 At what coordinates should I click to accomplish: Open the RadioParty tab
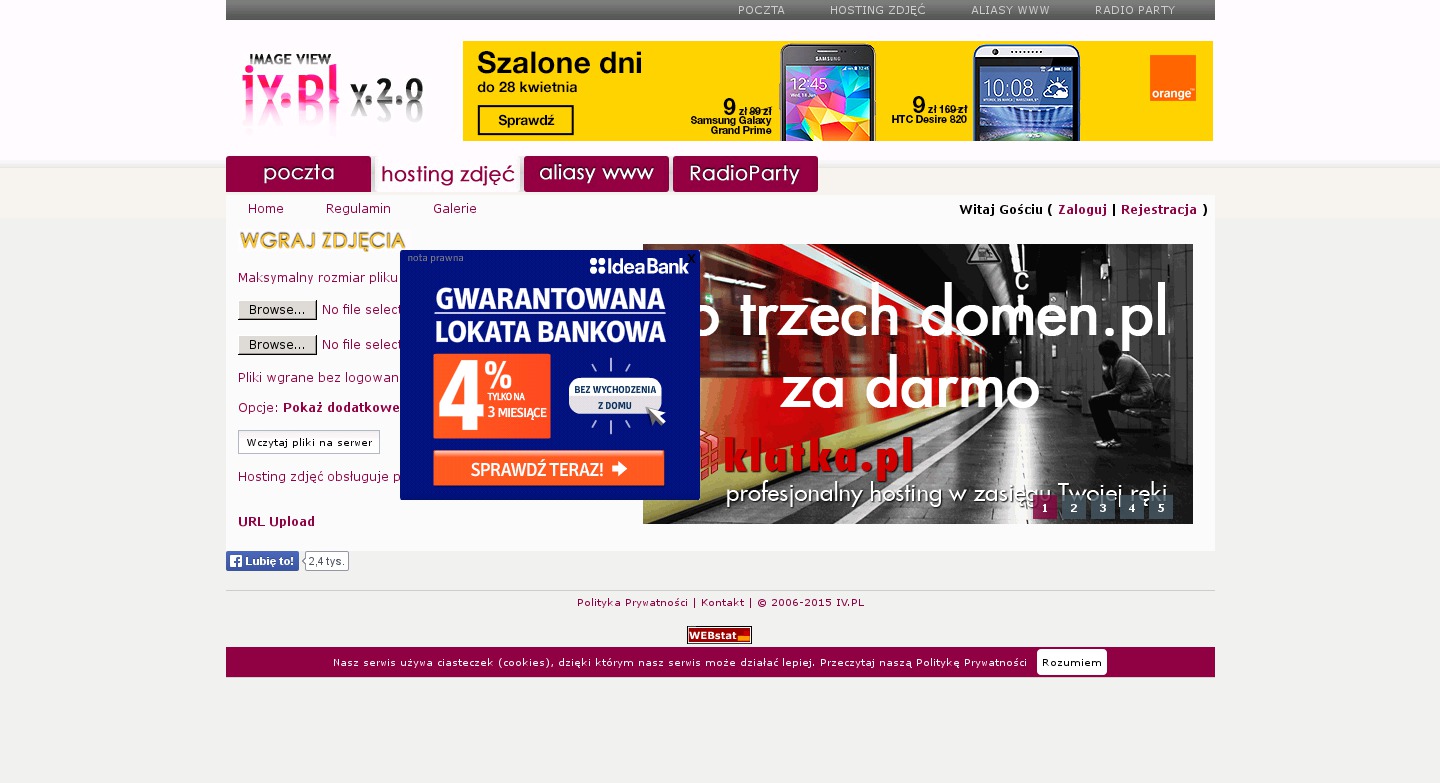pyautogui.click(x=745, y=174)
